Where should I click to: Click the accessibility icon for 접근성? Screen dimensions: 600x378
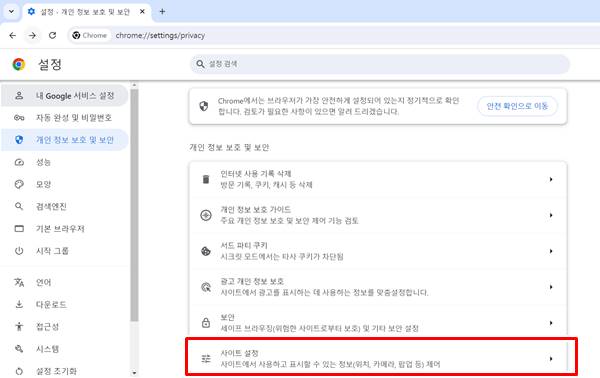(19, 327)
